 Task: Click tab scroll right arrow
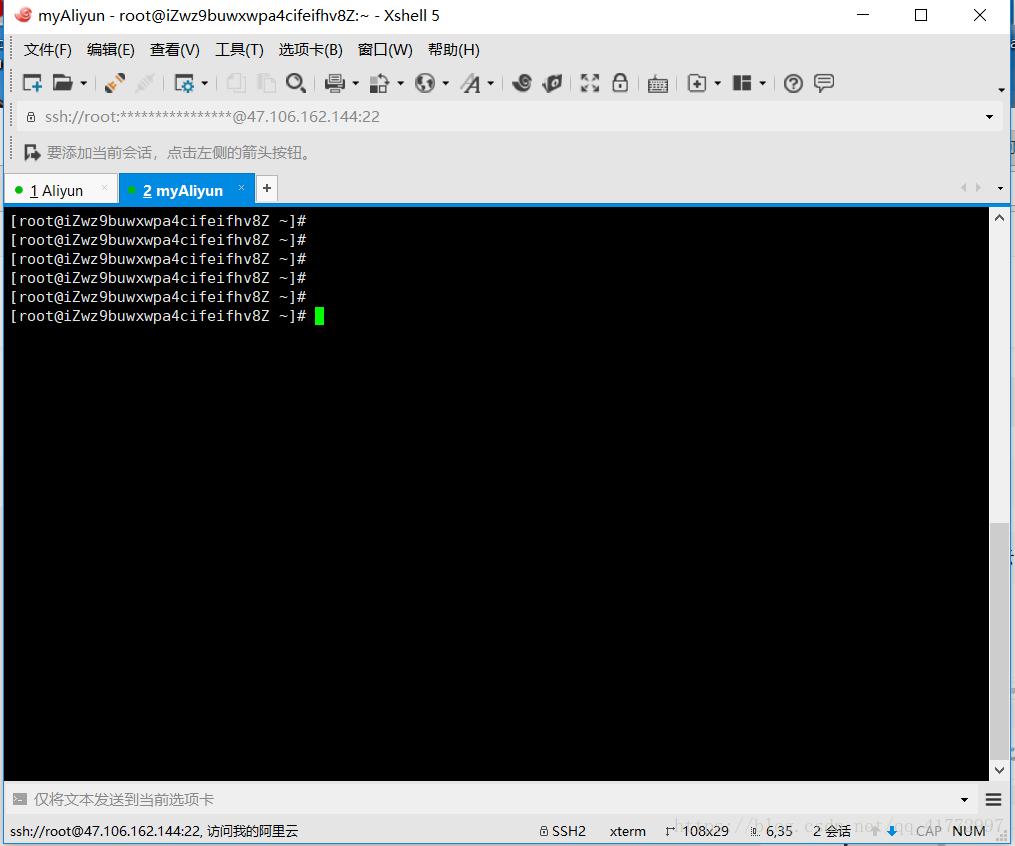tap(978, 188)
